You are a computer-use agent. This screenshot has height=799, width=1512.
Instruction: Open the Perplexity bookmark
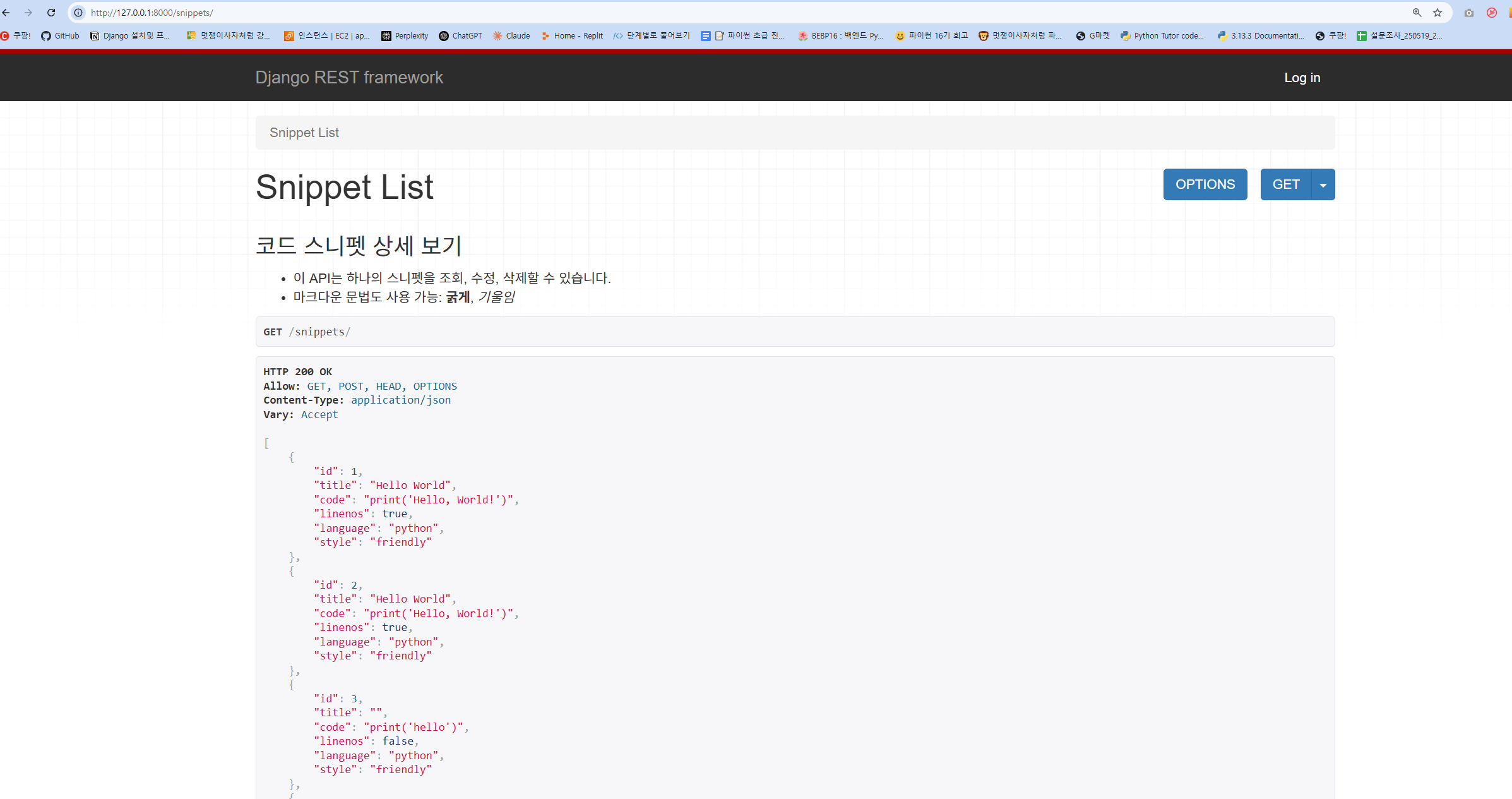tap(405, 36)
